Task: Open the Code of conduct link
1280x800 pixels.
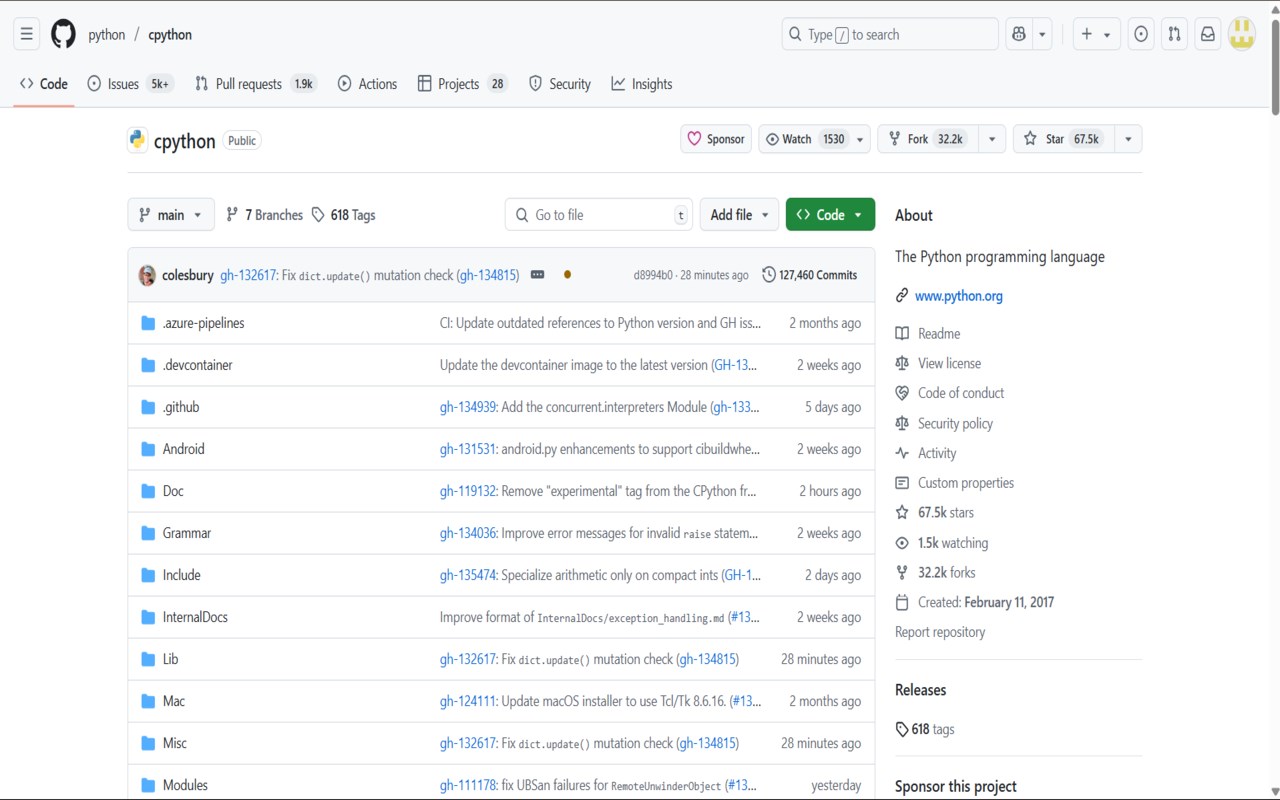Action: point(950,393)
